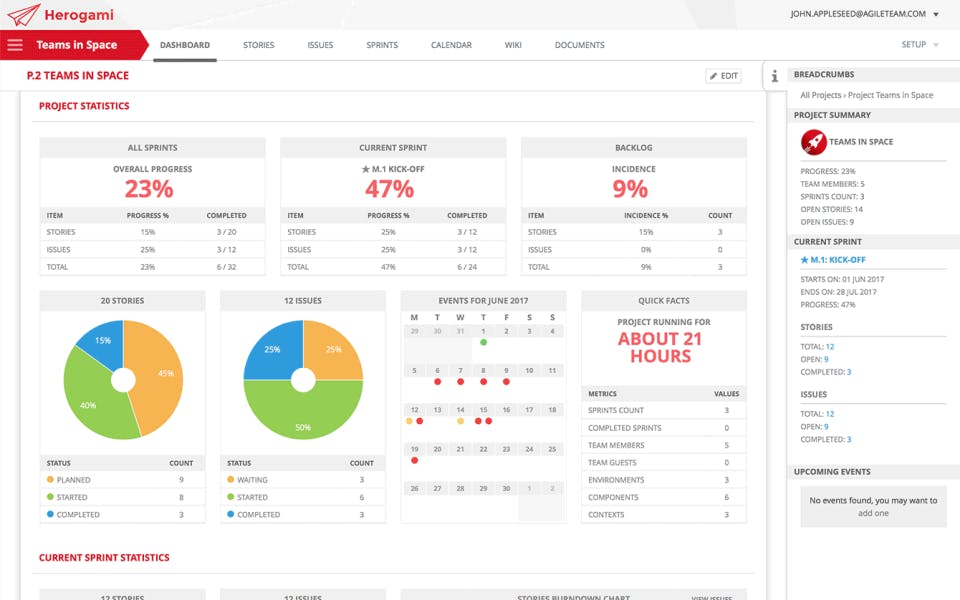Open the Stories tab
The height and width of the screenshot is (600, 960).
258,45
